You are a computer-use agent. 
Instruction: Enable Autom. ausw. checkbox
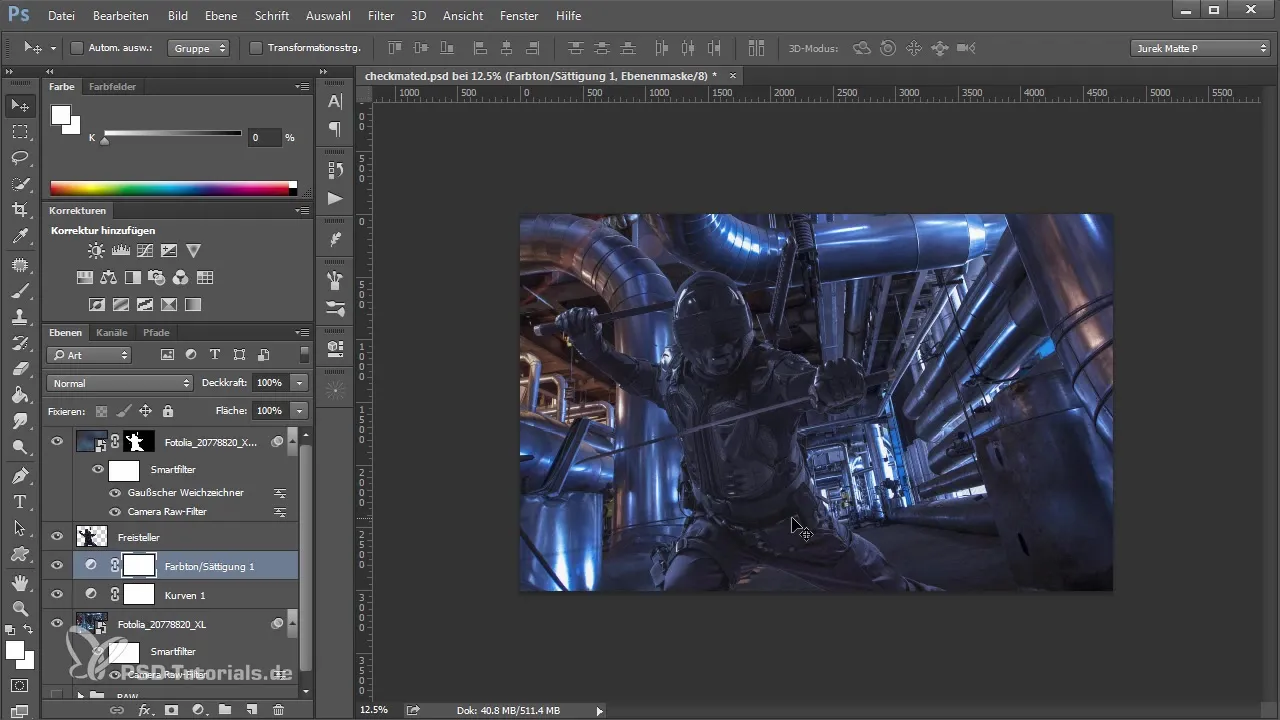pos(77,48)
